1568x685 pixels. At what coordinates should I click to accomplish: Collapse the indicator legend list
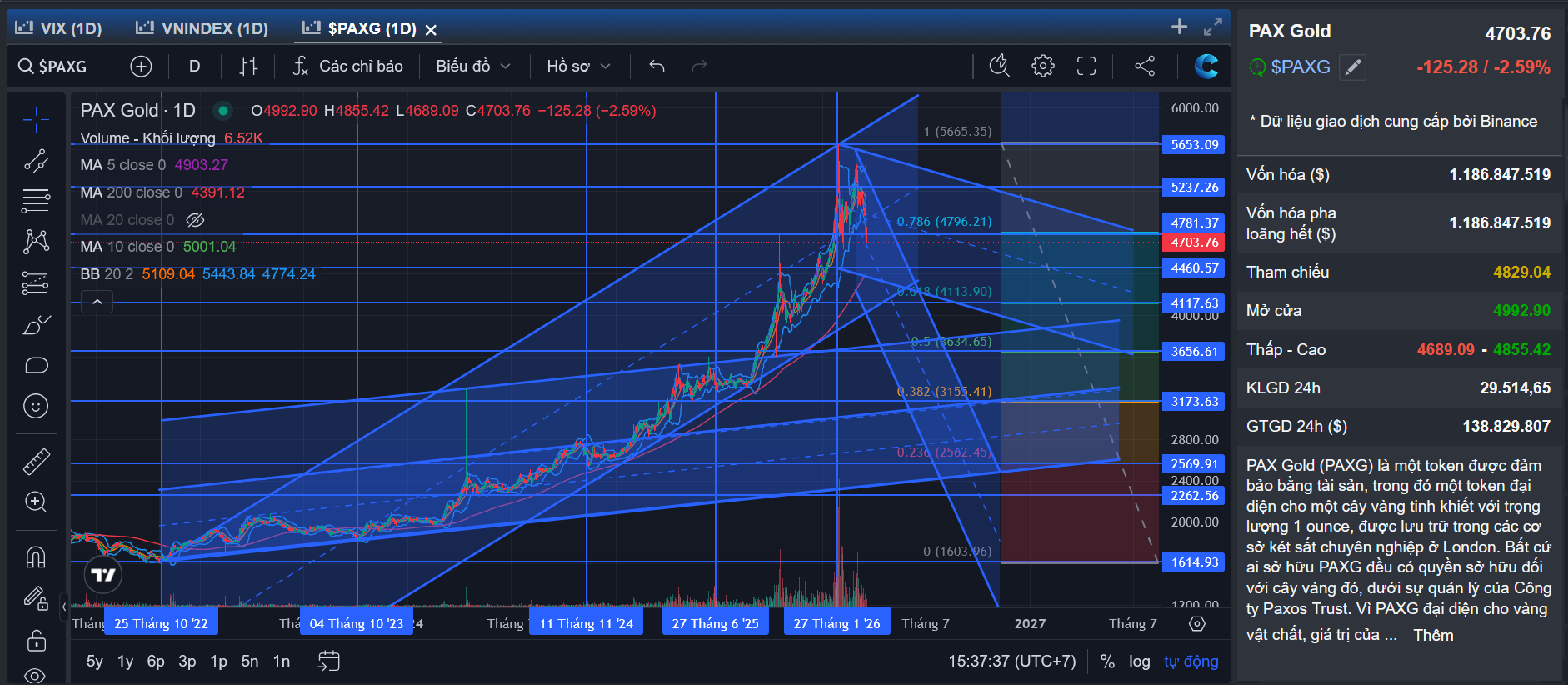coord(97,302)
